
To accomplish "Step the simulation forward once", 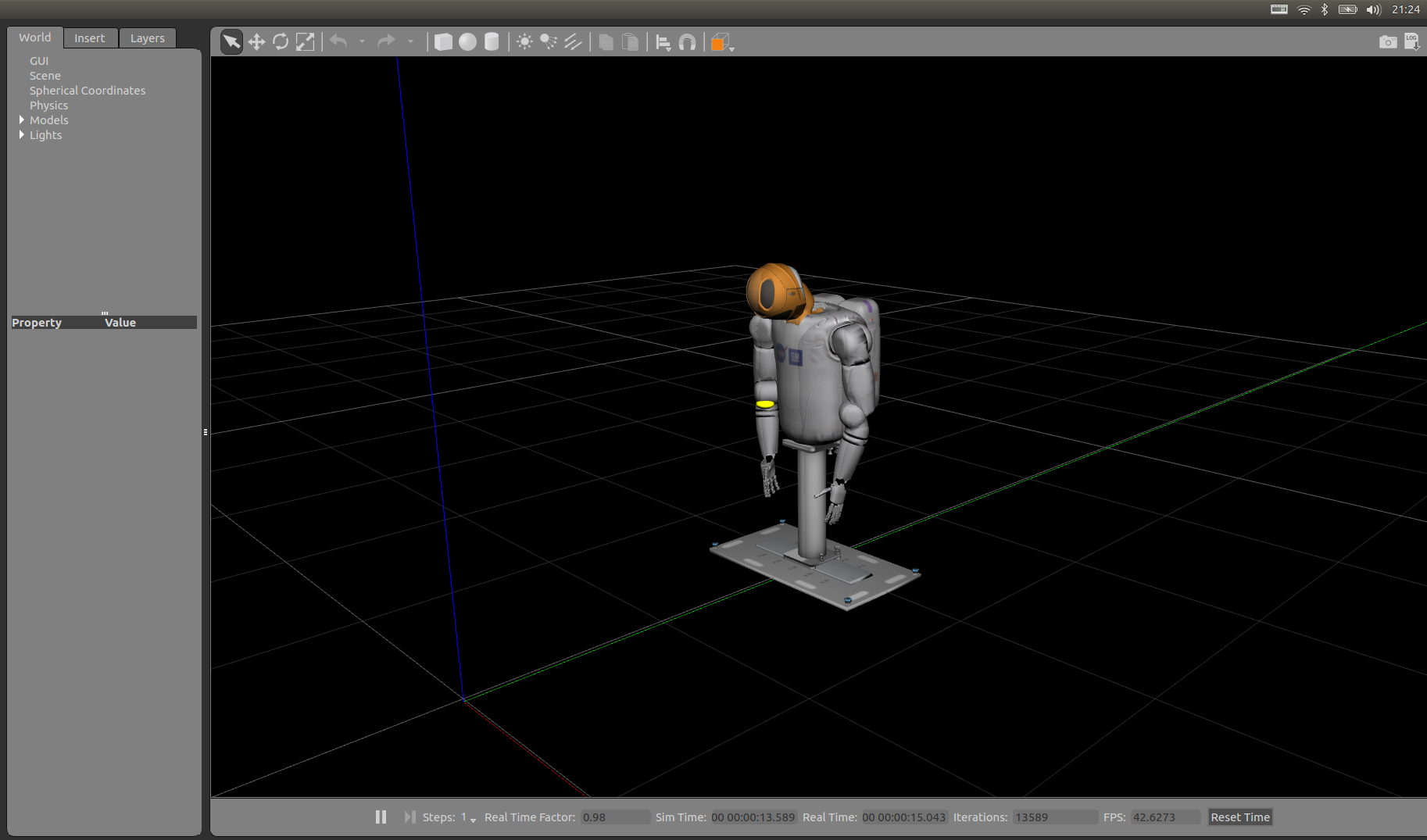I will tap(410, 817).
